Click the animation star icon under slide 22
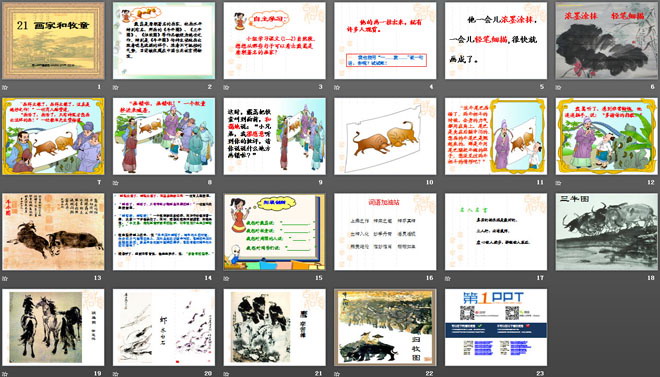Viewport: 660px width, 377px height. click(337, 373)
